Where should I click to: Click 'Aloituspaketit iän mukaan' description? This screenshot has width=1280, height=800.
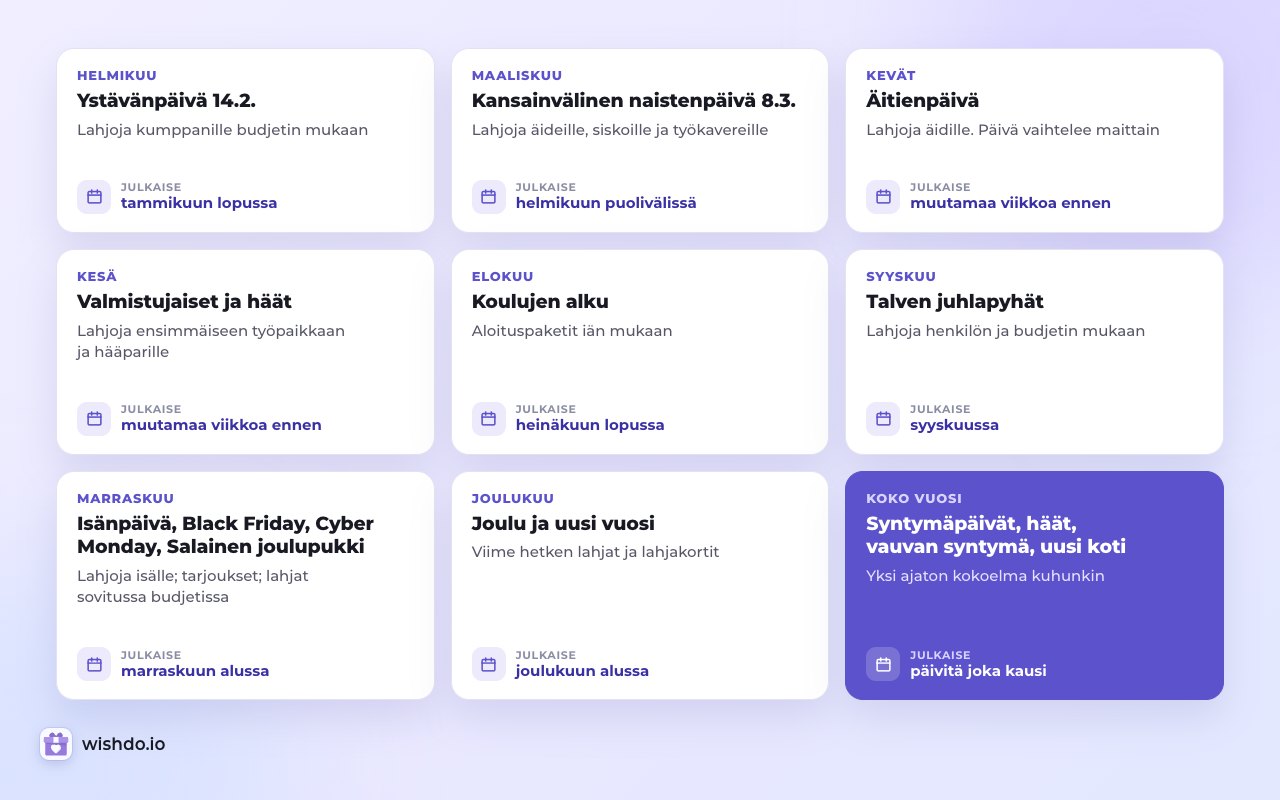click(x=572, y=331)
